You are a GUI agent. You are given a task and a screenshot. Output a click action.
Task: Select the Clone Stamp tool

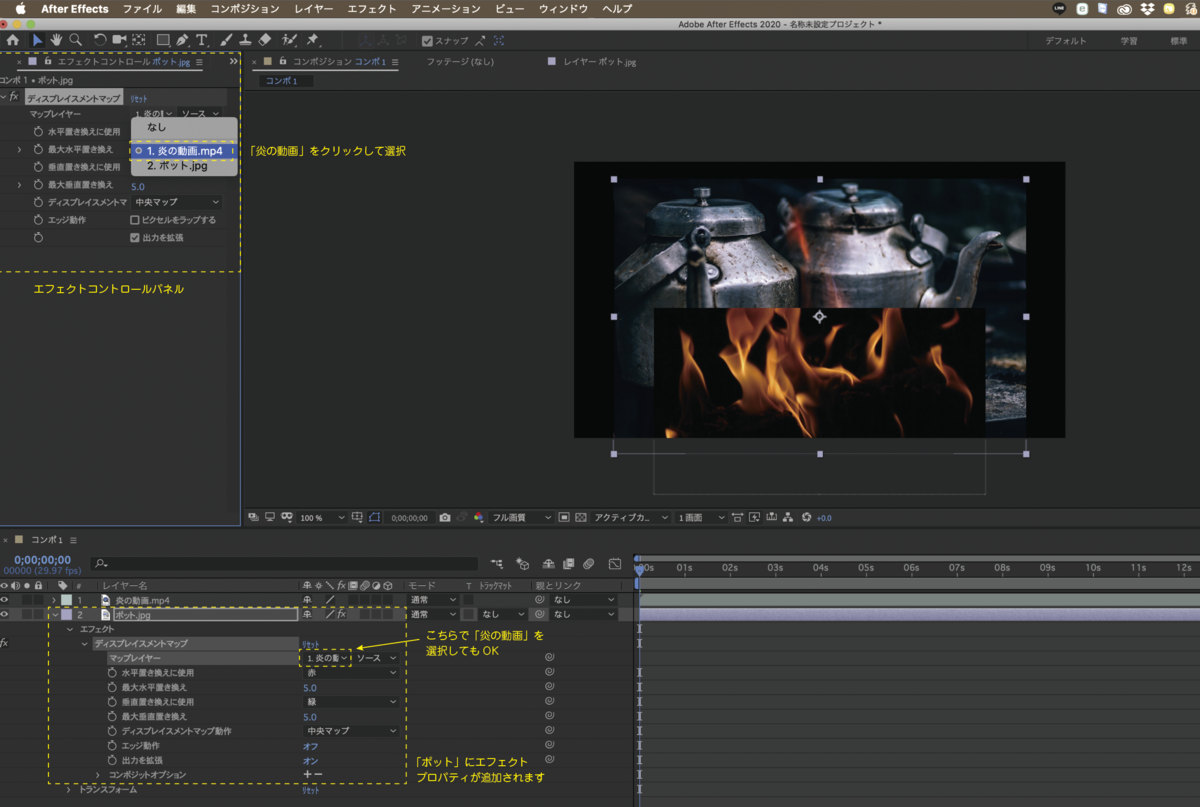[x=245, y=40]
